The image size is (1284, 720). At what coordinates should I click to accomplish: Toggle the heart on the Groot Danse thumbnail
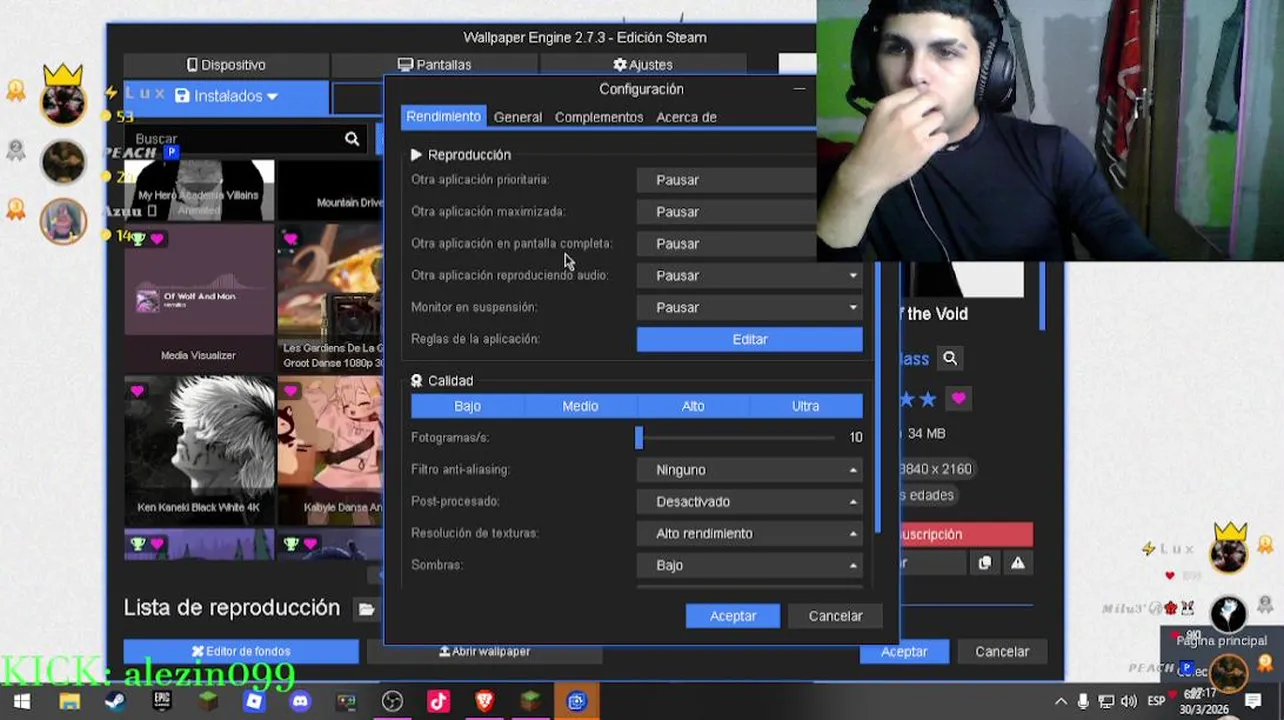click(290, 239)
